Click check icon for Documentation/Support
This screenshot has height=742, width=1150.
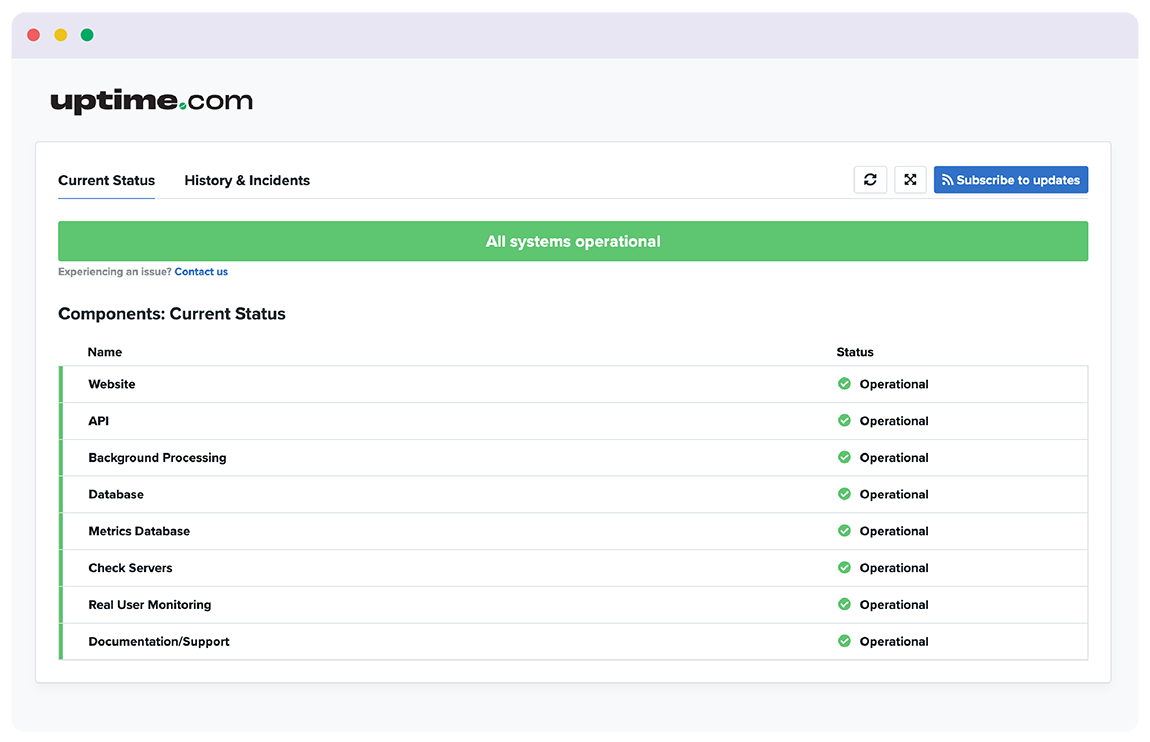click(x=844, y=641)
